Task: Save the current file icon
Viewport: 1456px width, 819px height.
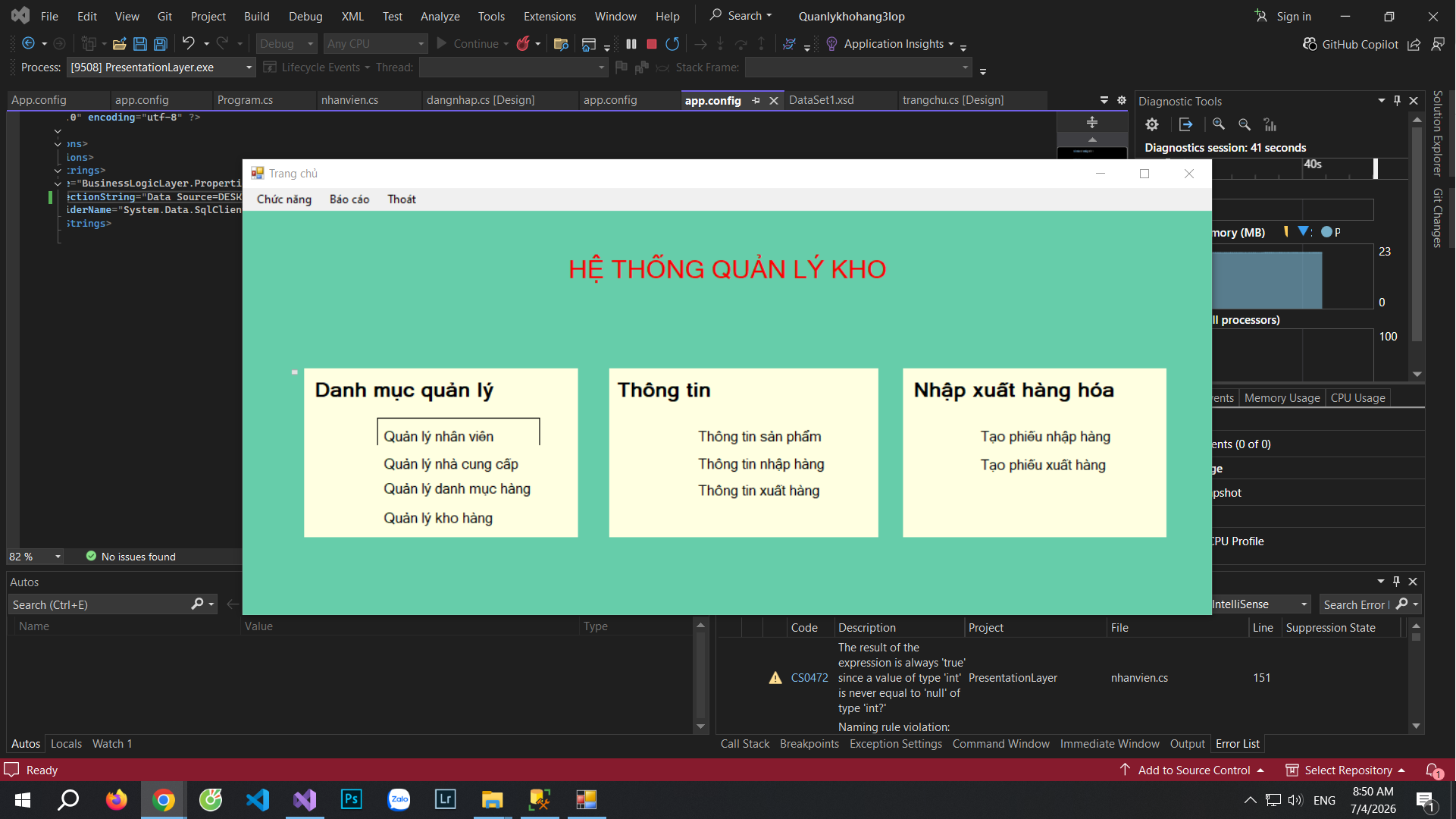Action: [139, 44]
